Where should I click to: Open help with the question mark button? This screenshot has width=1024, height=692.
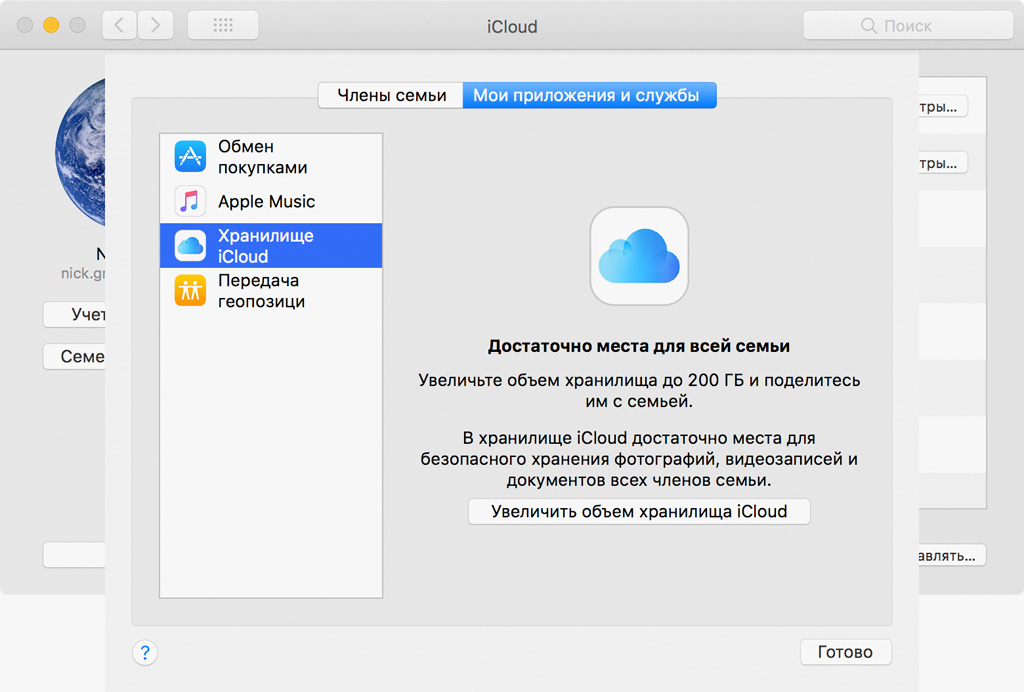[145, 652]
